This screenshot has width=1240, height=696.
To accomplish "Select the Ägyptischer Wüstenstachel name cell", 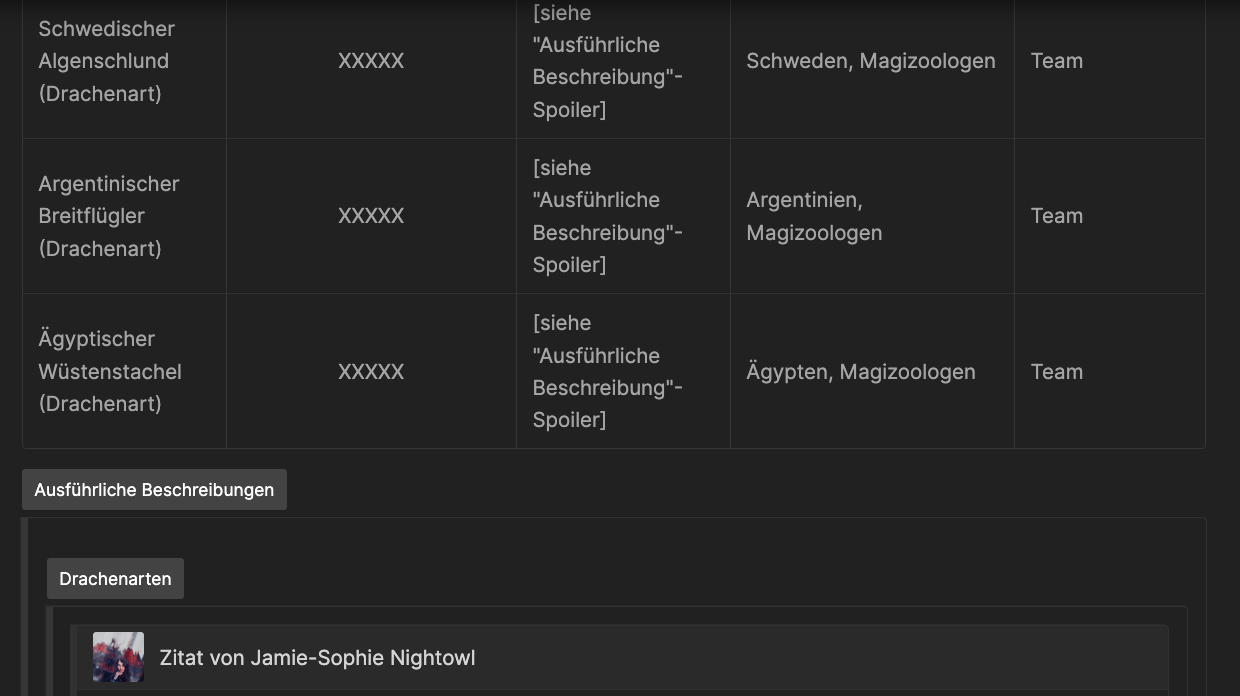I will tap(110, 371).
